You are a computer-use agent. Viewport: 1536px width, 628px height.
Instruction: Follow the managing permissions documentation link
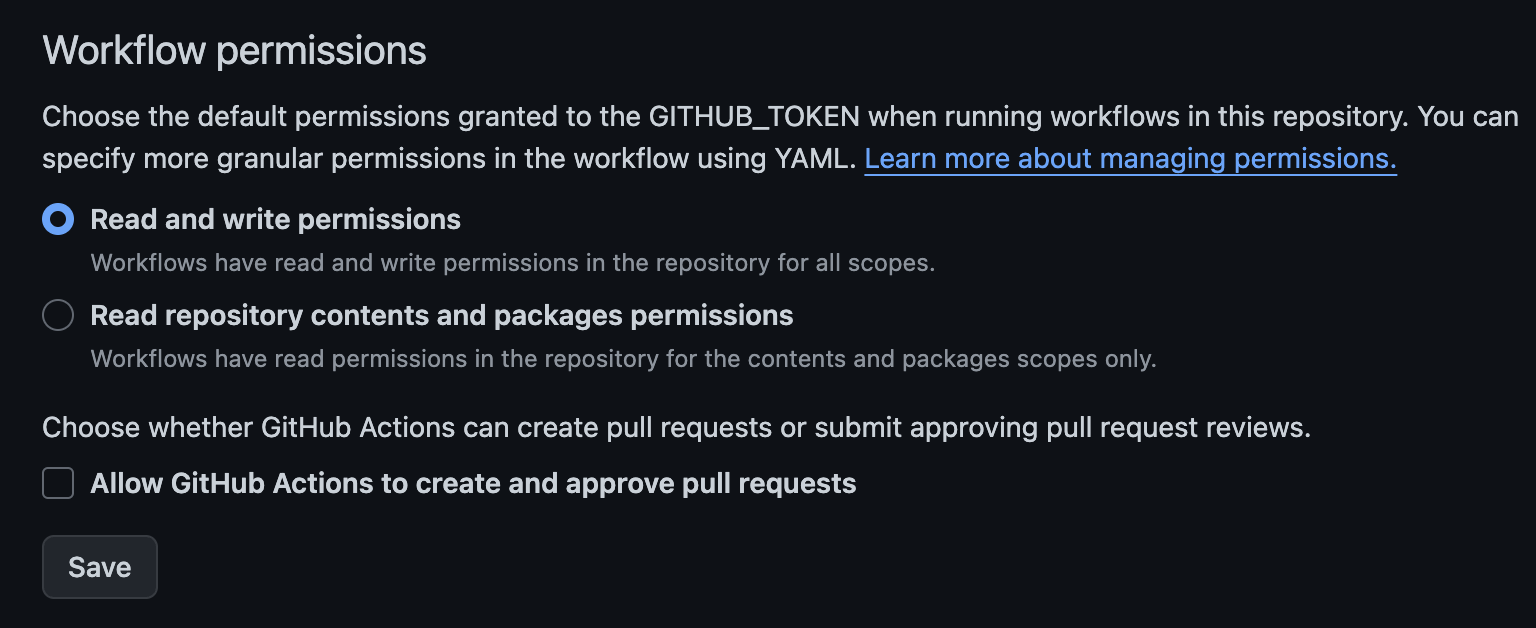tap(1130, 158)
